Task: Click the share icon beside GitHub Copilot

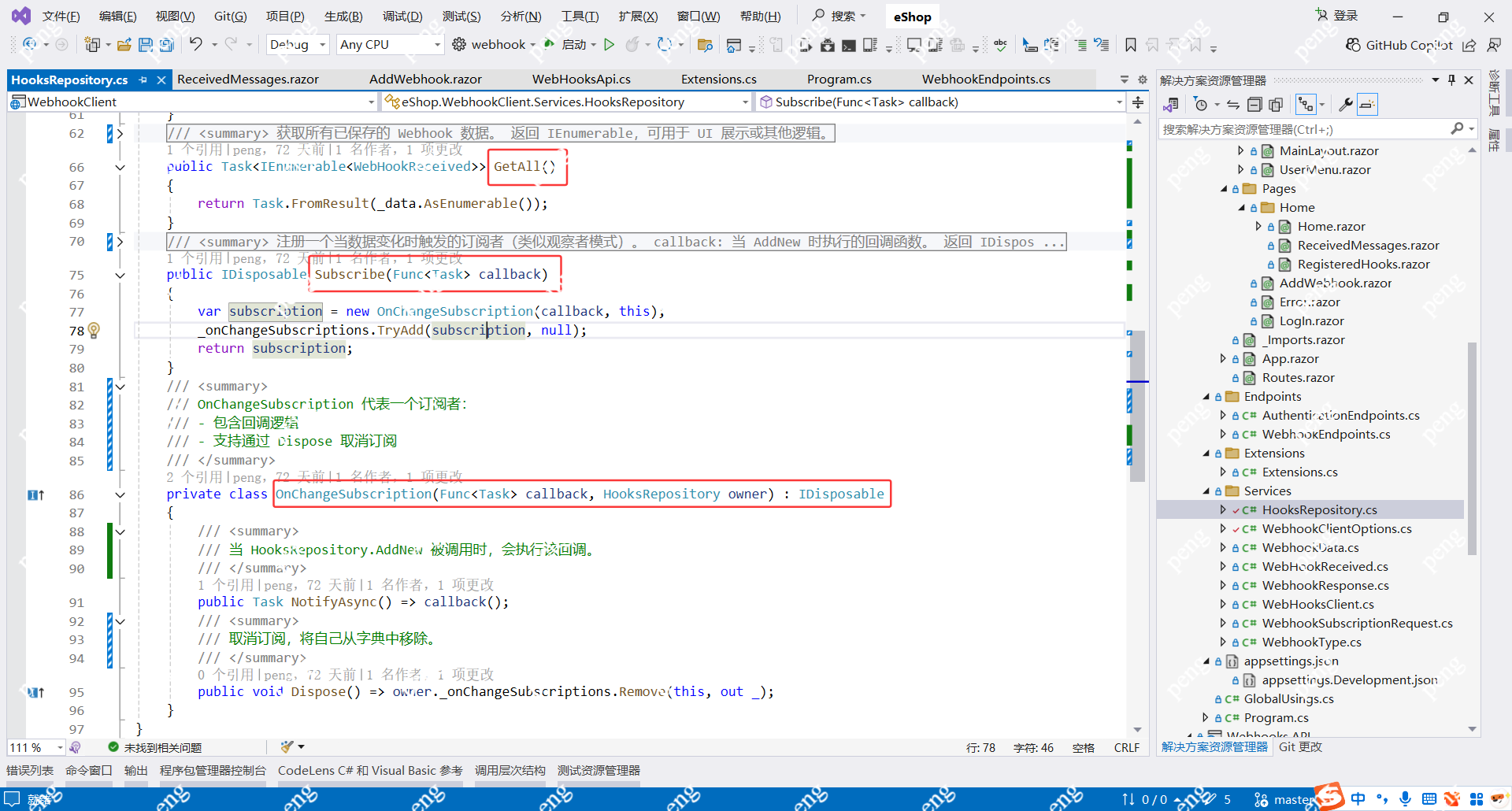Action: tap(1469, 45)
